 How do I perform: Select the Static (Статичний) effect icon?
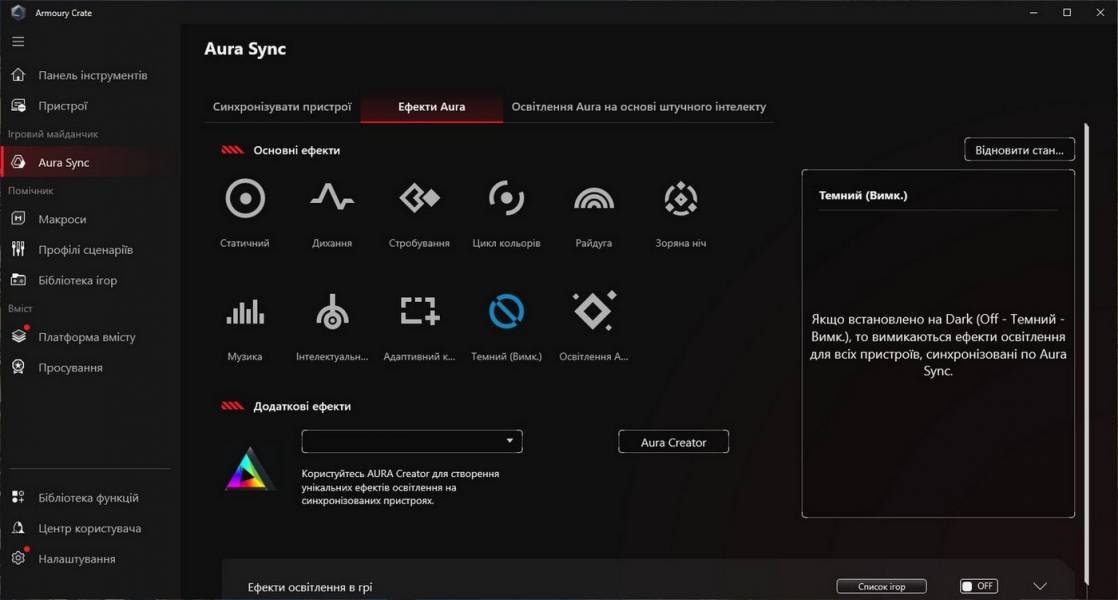[245, 198]
